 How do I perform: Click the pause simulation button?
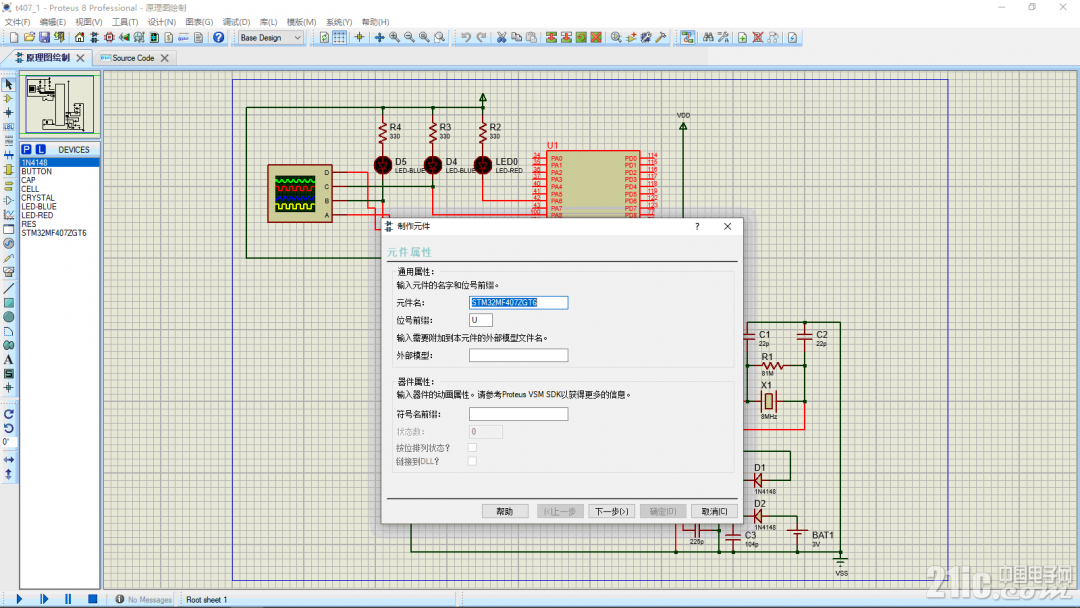pos(68,599)
